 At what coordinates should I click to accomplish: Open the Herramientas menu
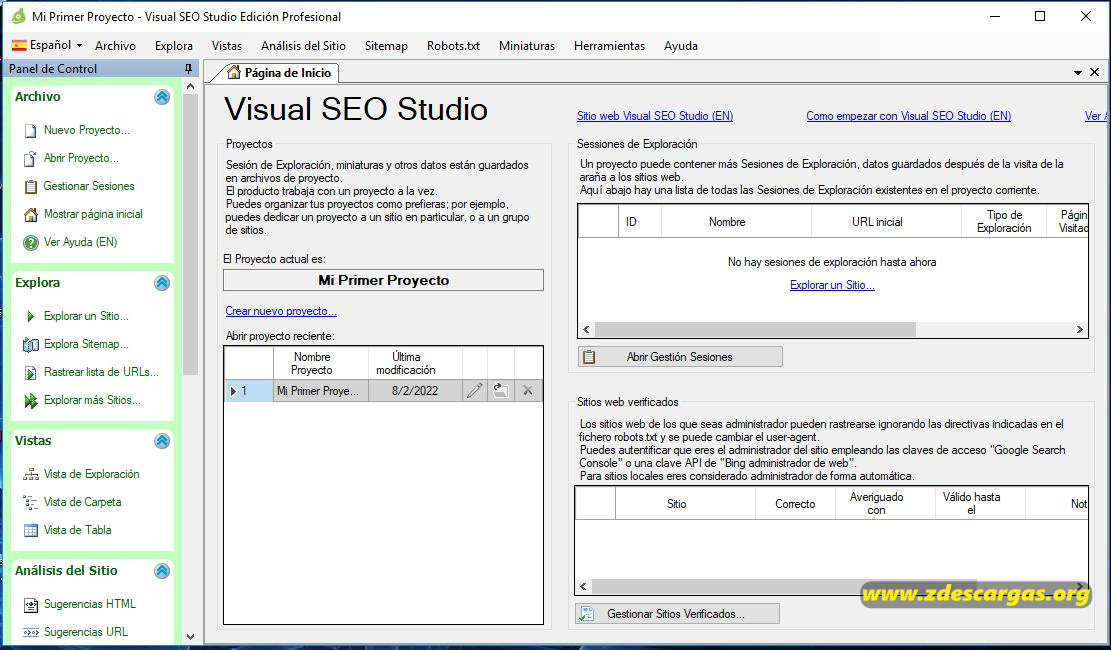click(x=609, y=45)
